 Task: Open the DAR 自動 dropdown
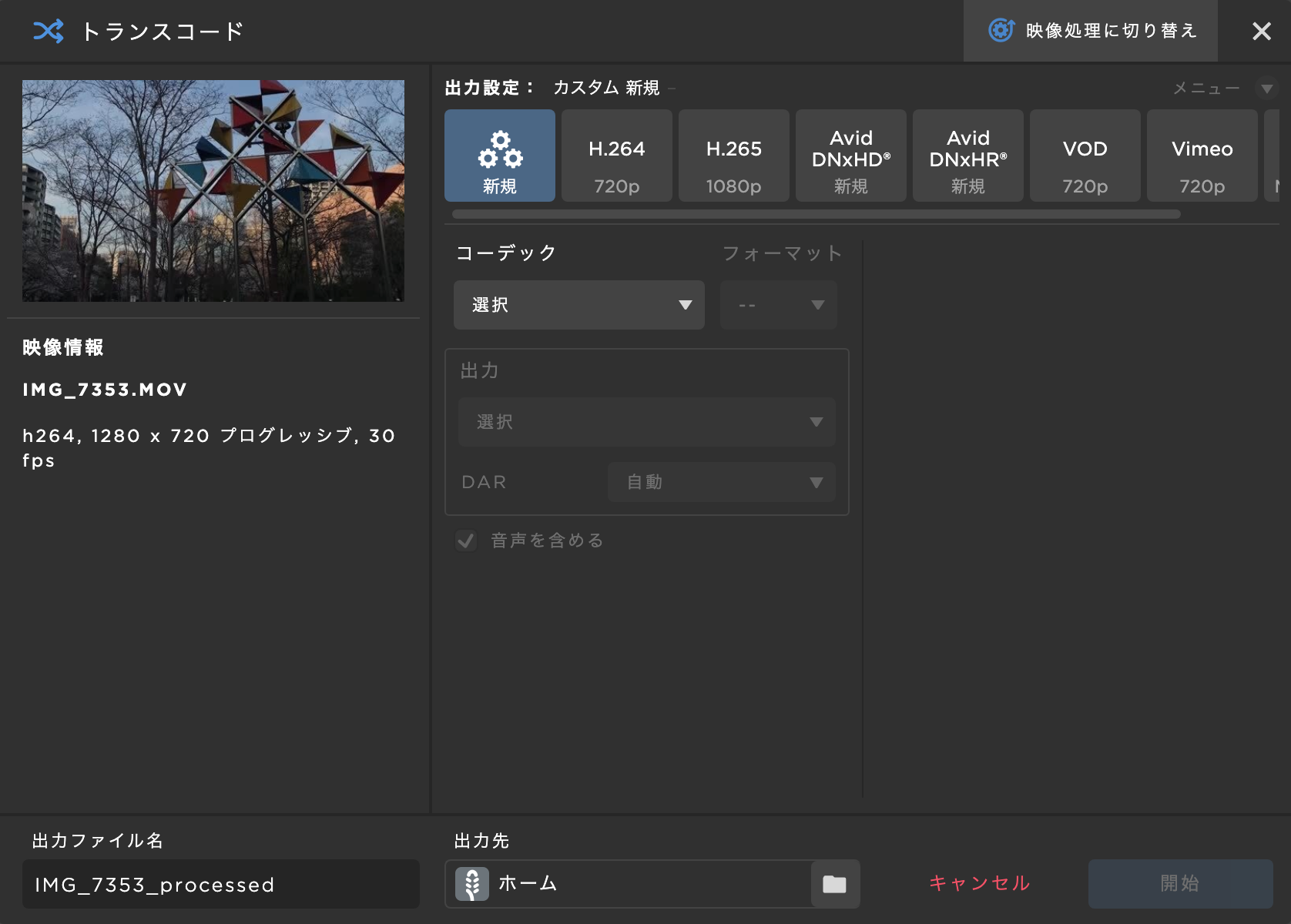click(x=722, y=482)
